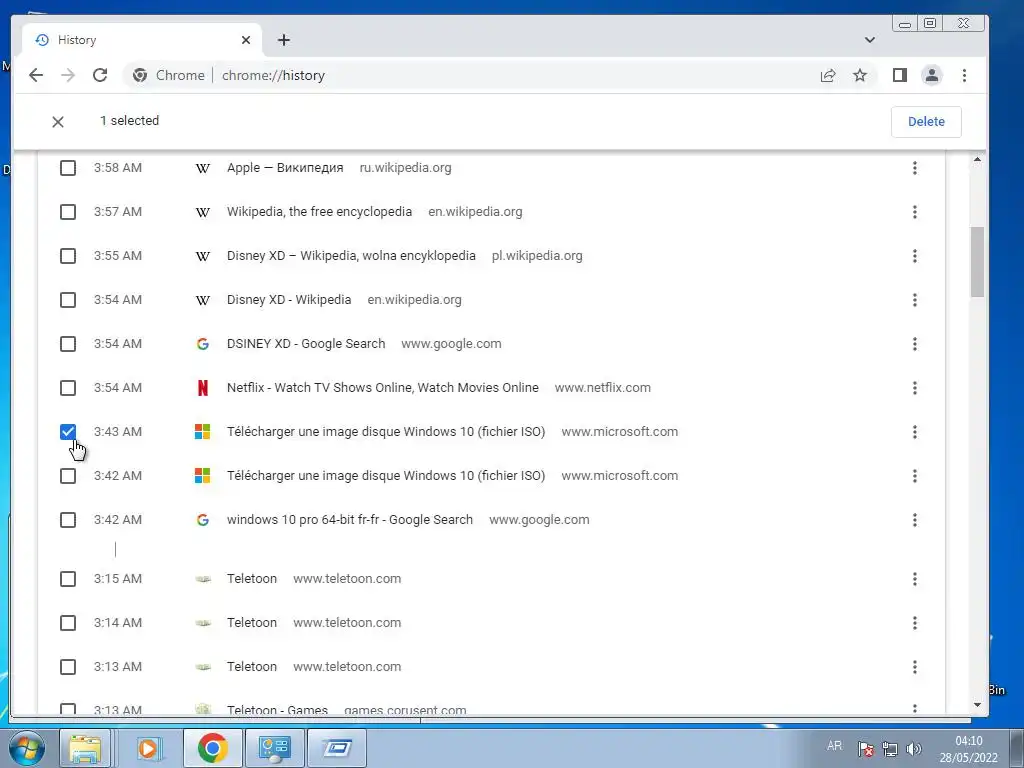Go back using the browser back arrow

click(36, 75)
